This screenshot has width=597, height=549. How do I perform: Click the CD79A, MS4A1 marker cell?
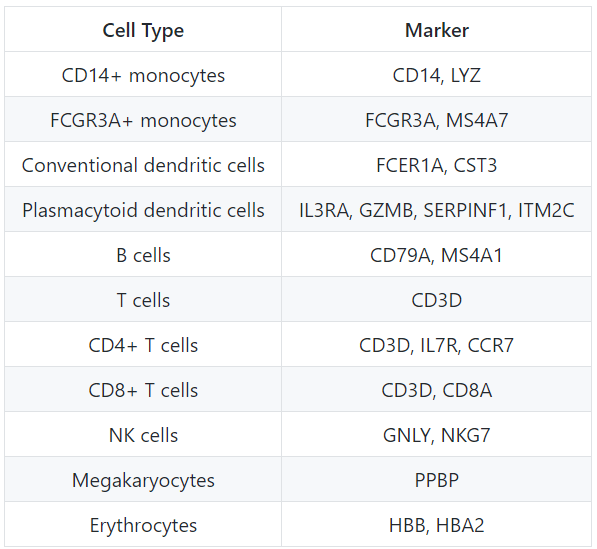pos(436,255)
